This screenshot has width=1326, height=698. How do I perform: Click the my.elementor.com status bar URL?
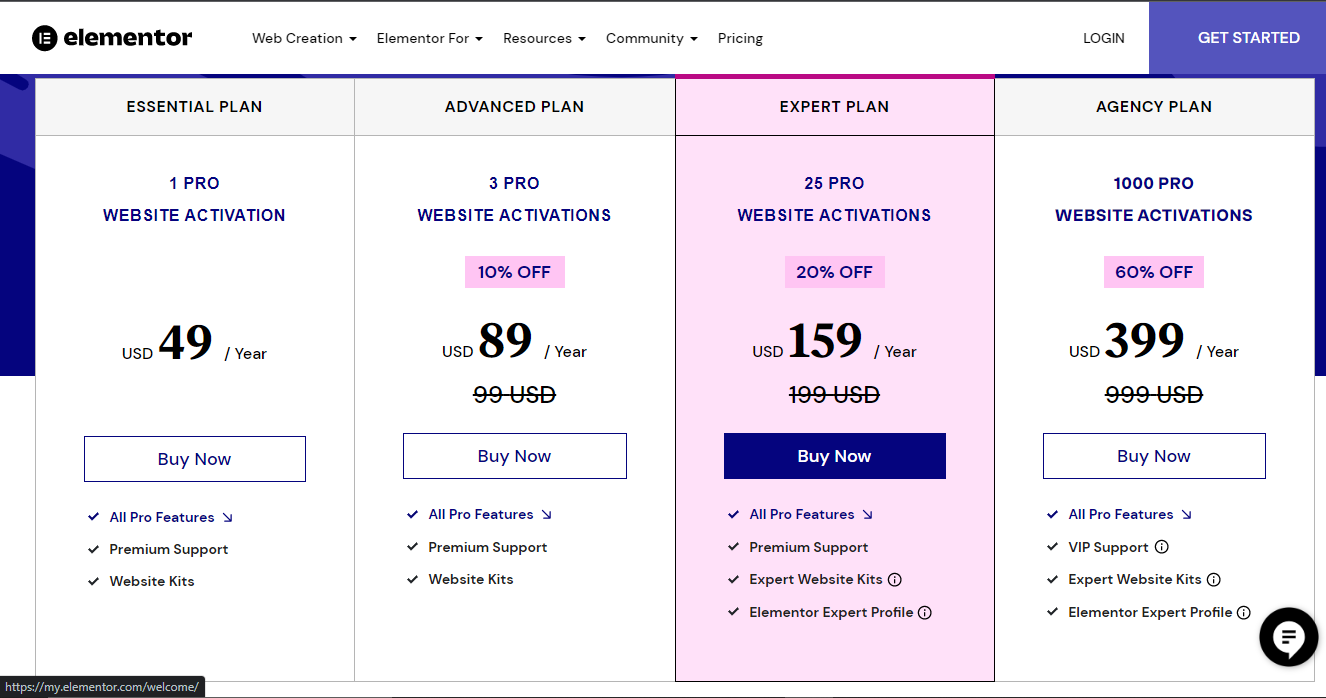pyautogui.click(x=103, y=687)
